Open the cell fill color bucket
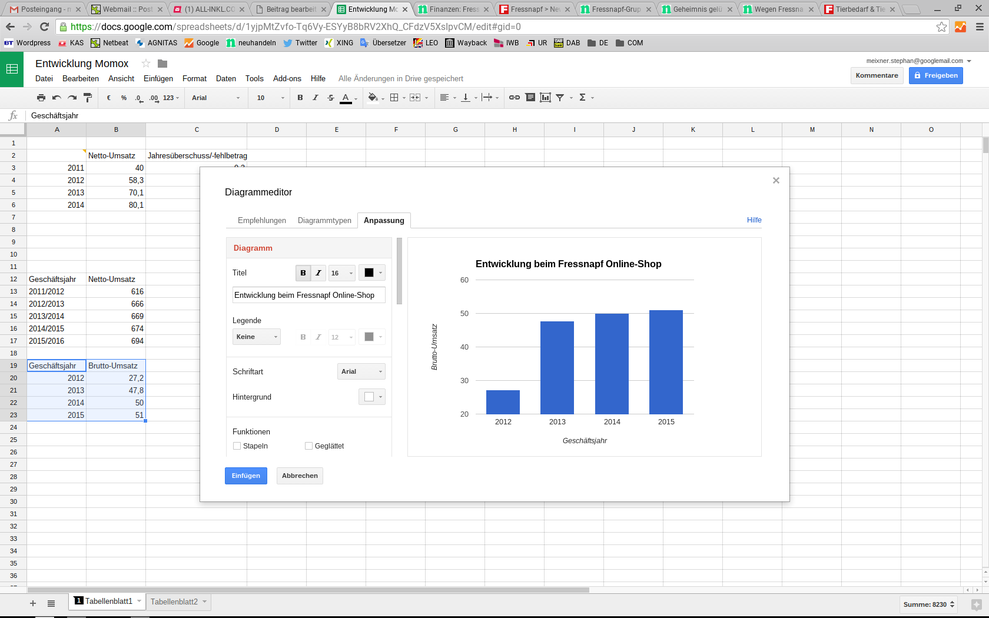 373,98
